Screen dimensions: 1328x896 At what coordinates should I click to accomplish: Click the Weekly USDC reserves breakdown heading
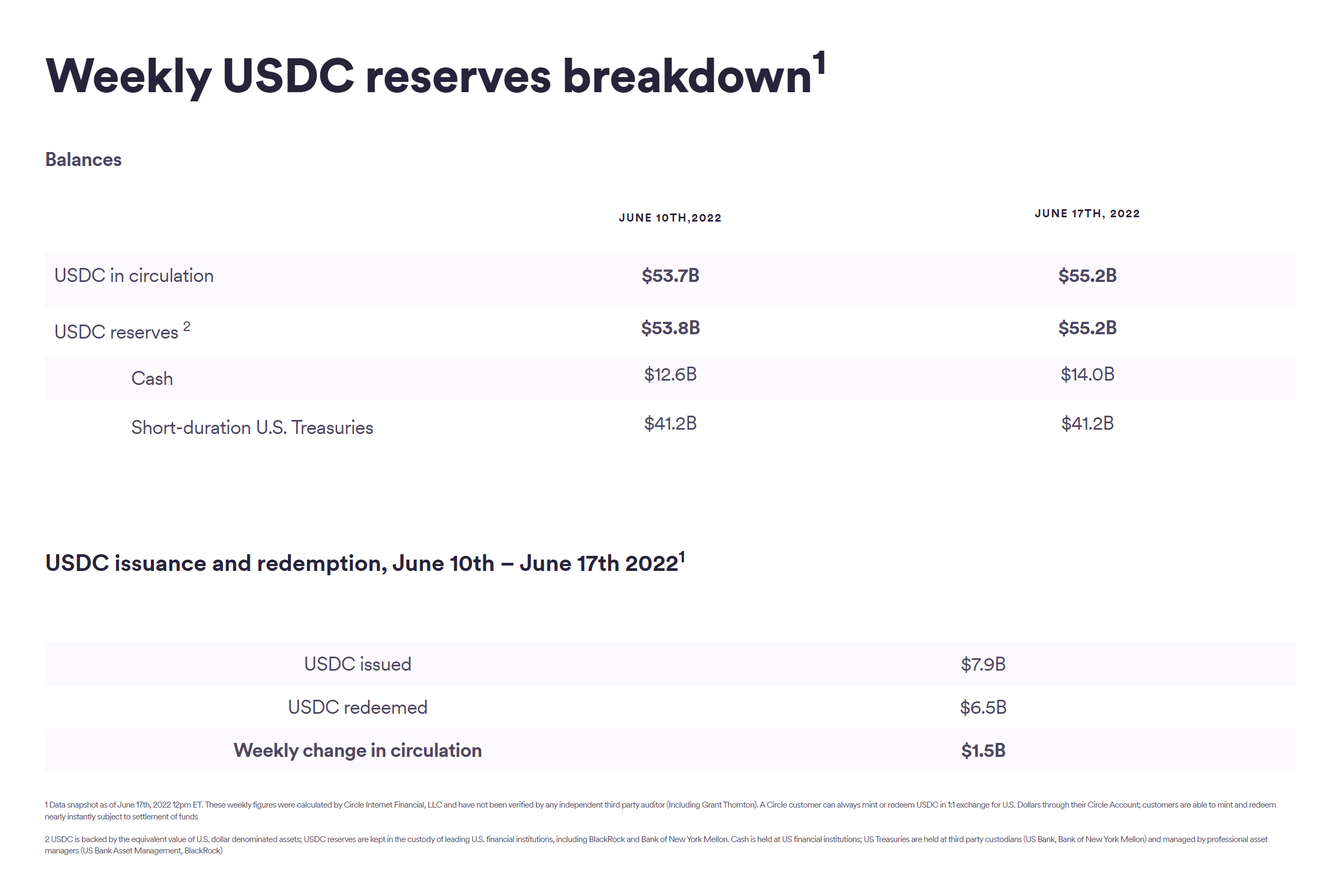(x=435, y=76)
